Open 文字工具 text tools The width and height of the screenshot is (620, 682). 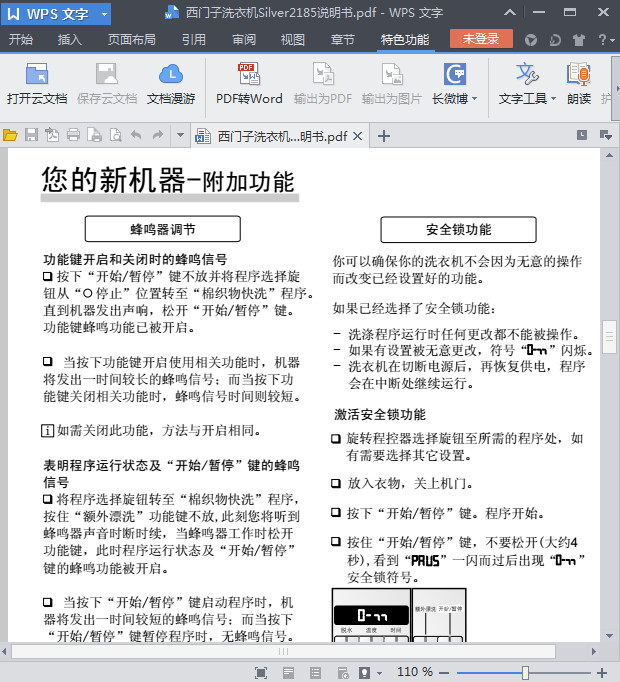pyautogui.click(x=527, y=84)
